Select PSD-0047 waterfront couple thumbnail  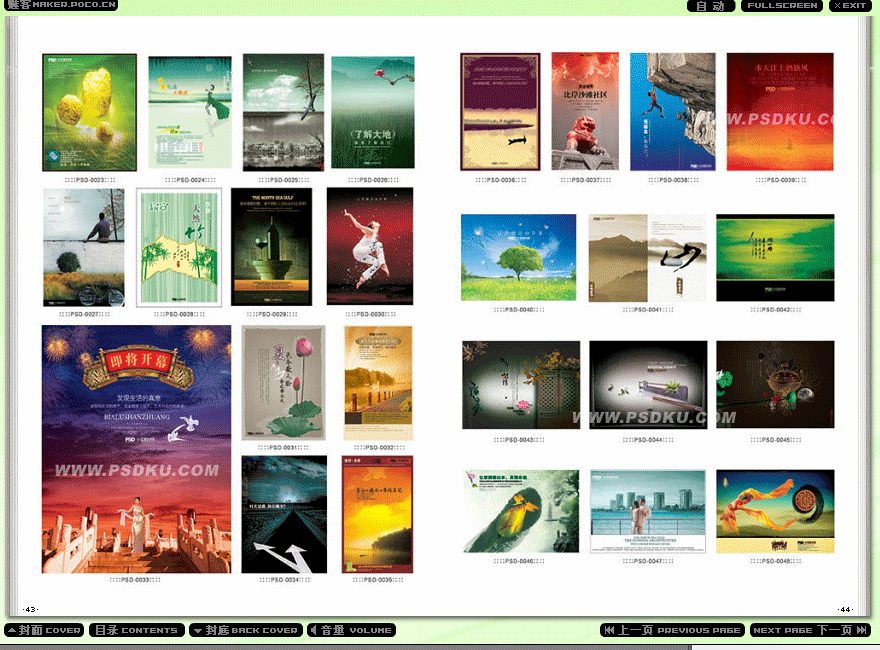tap(647, 511)
